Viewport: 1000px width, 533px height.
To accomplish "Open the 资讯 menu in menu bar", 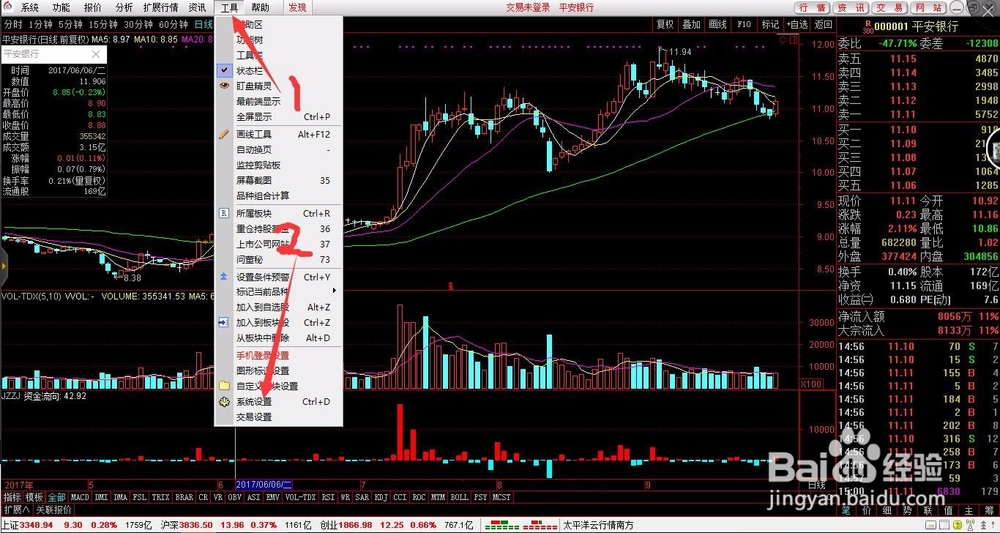I will pyautogui.click(x=198, y=8).
